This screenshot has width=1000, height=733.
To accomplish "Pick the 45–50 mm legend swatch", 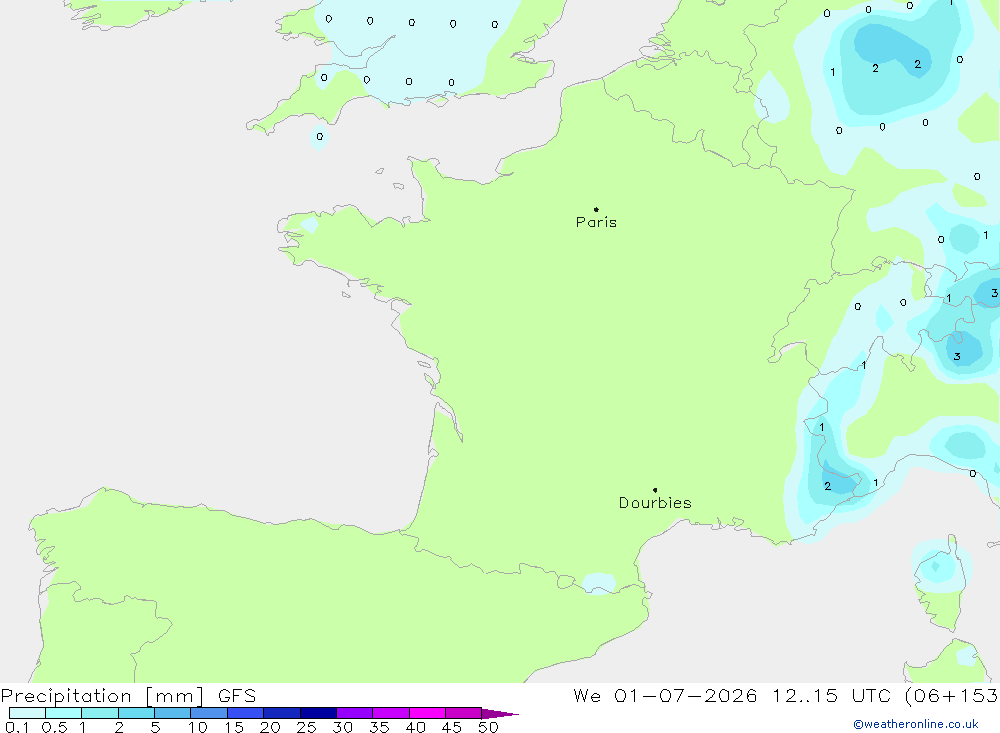I will coord(464,713).
